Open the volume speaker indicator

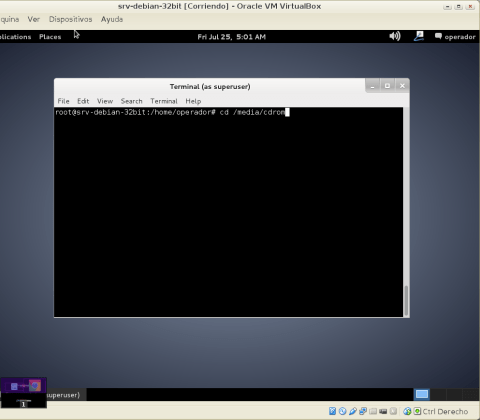point(395,36)
